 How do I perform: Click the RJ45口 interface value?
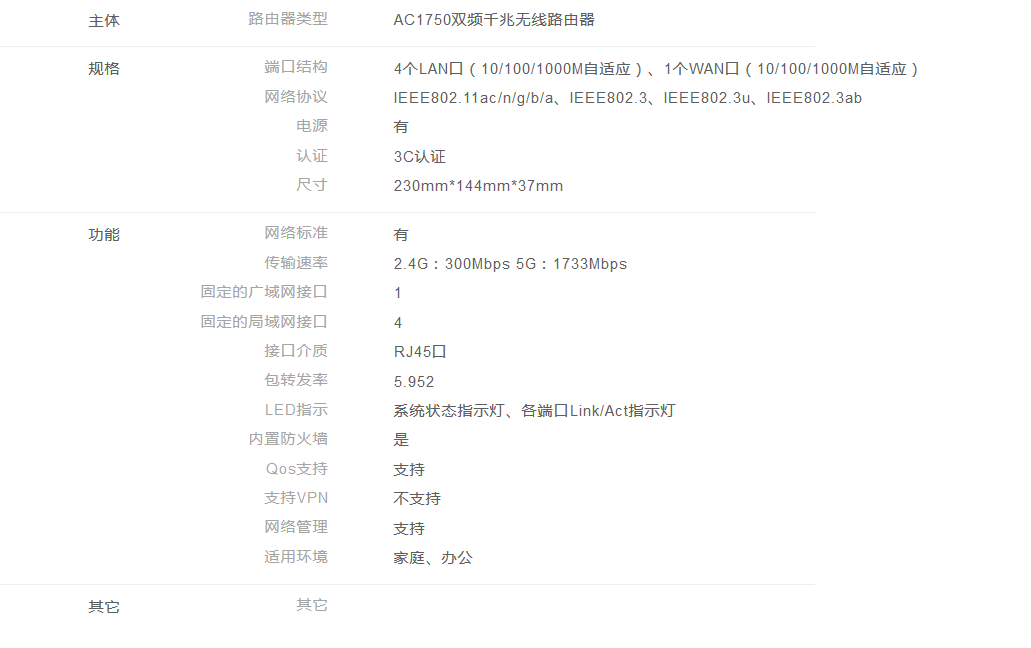tap(419, 352)
